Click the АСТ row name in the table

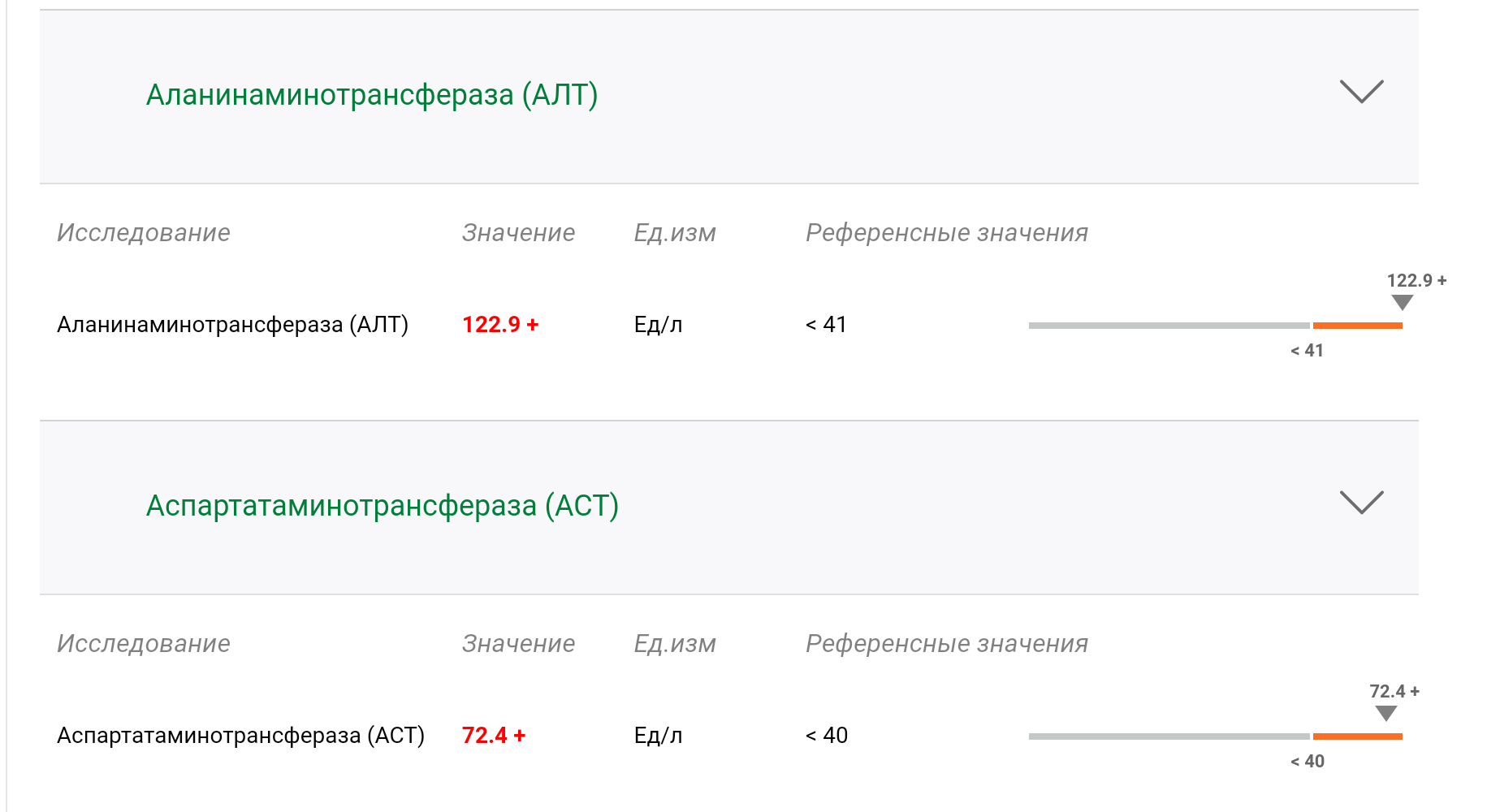tap(240, 736)
